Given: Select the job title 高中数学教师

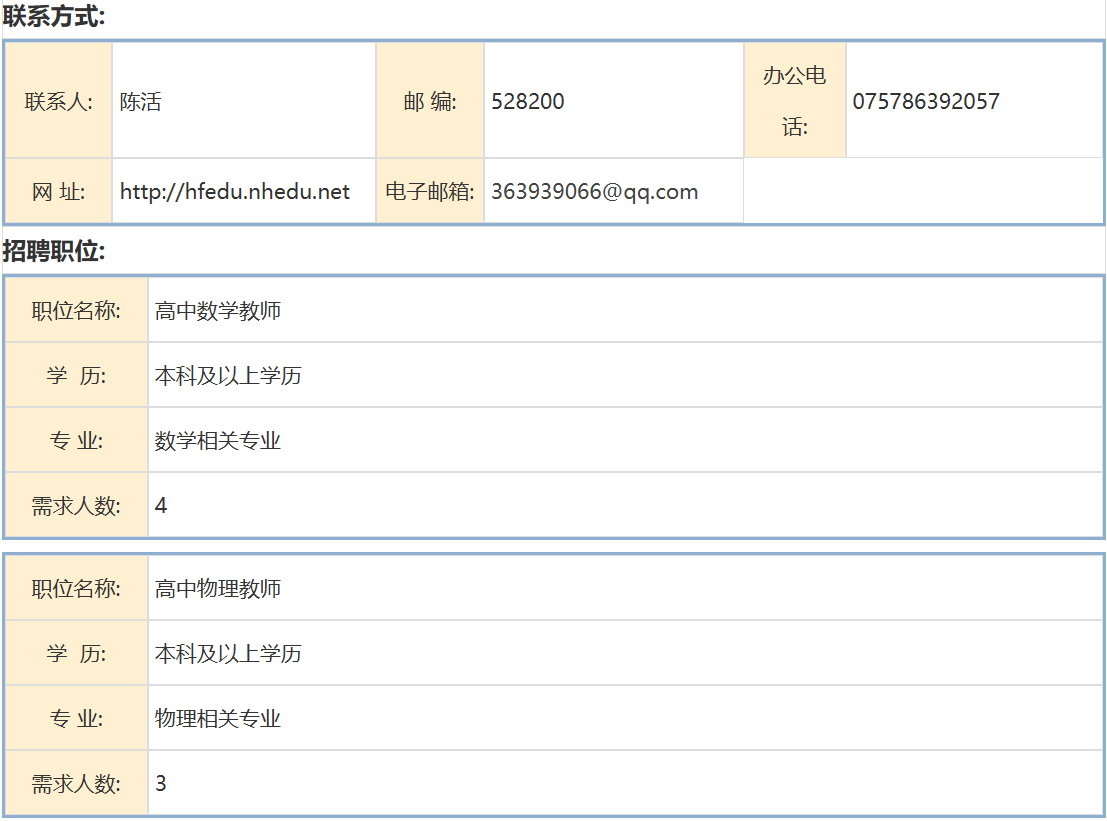Looking at the screenshot, I should (218, 311).
